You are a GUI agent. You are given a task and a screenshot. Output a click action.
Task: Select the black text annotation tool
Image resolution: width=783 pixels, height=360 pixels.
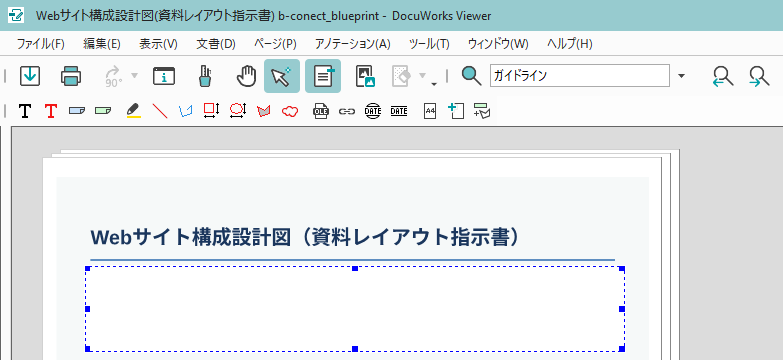tap(24, 110)
